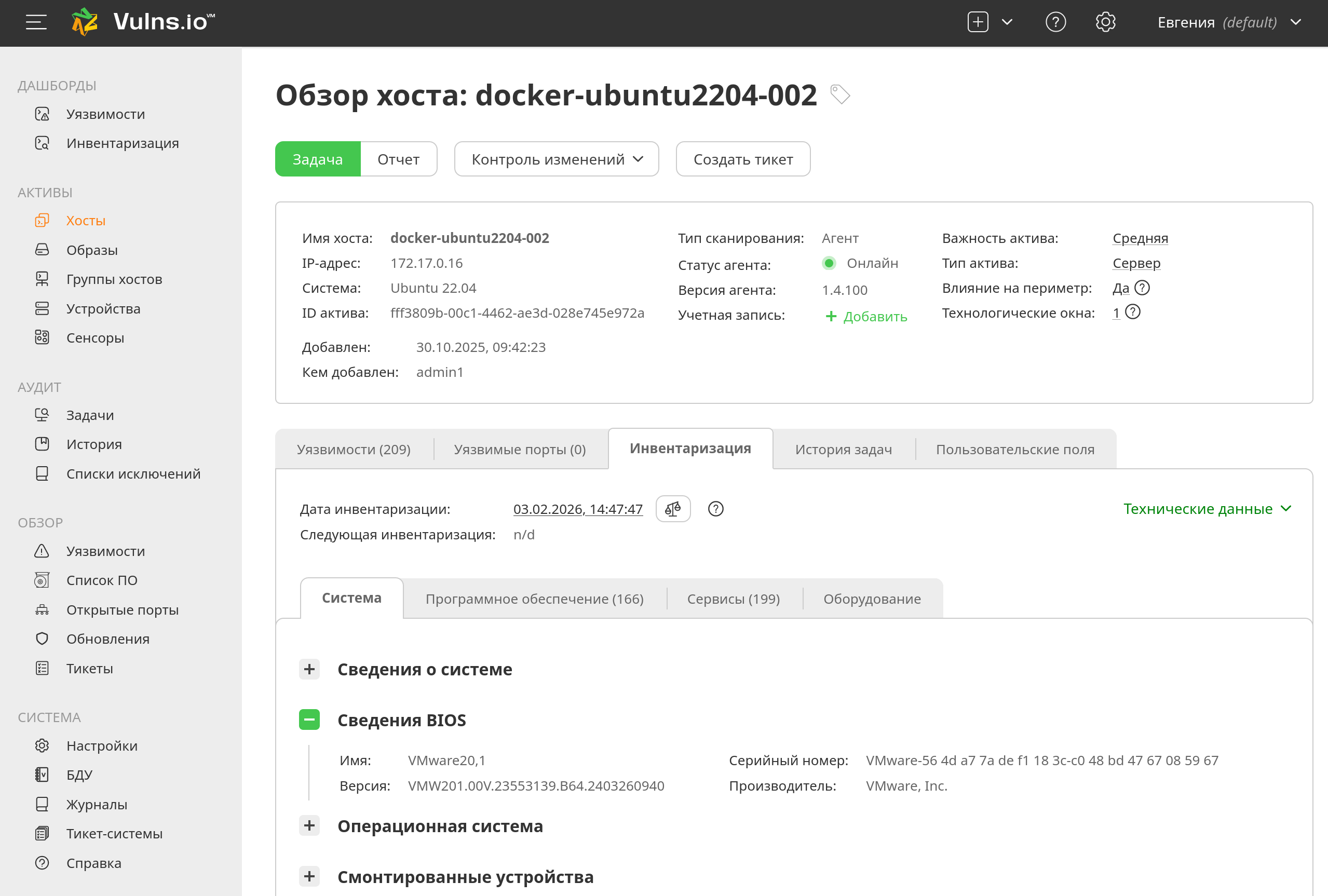Expand Технические данные dropdown
Viewport: 1328px width, 896px height.
coord(1207,509)
